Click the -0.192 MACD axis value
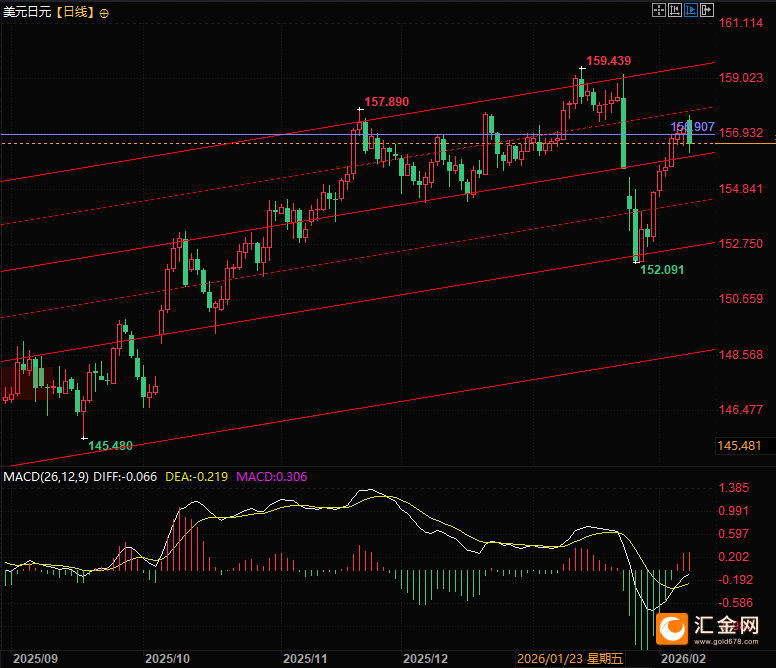 coord(735,580)
